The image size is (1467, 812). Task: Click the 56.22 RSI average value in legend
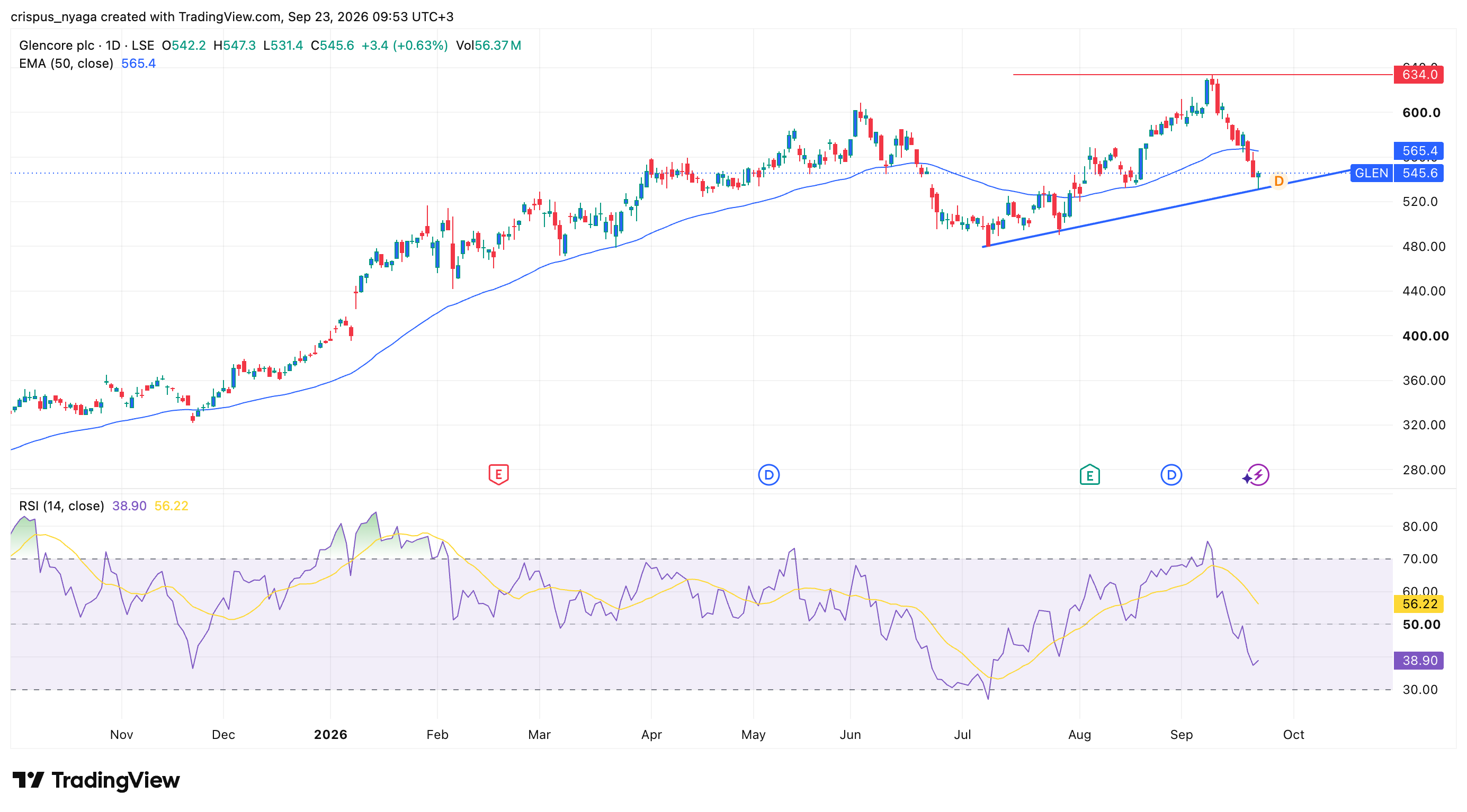[172, 506]
